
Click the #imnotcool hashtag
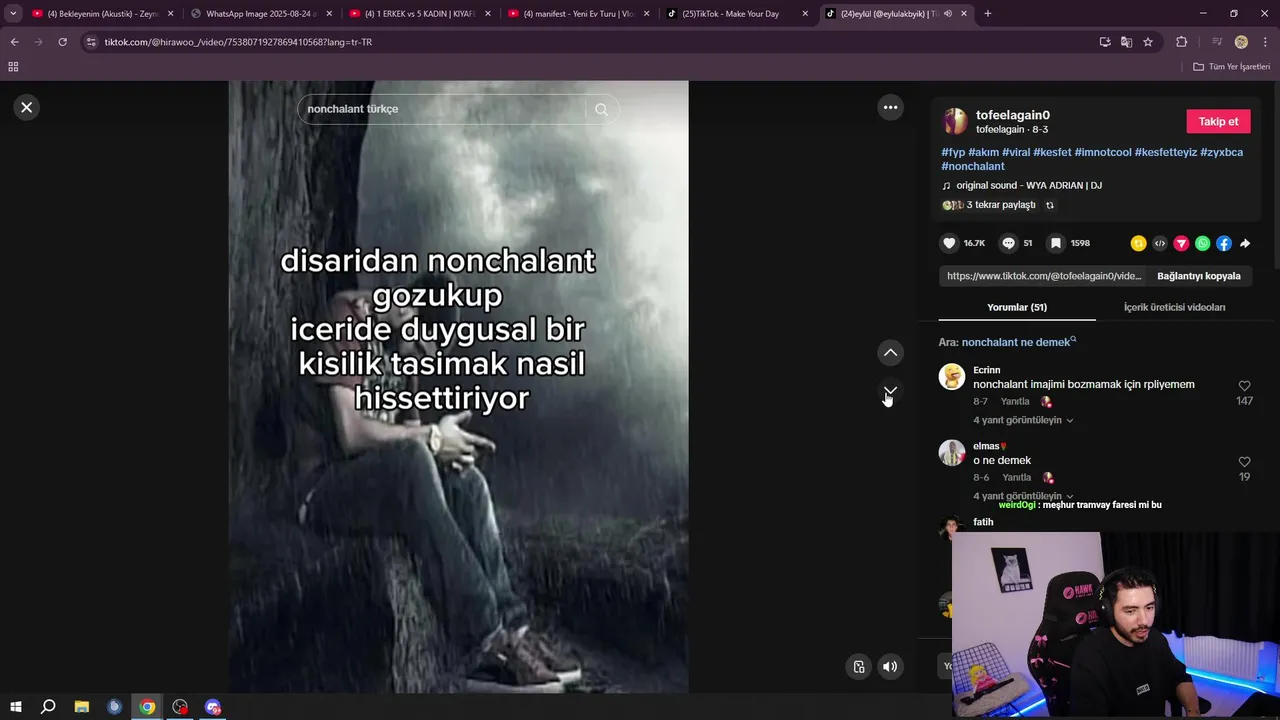(1103, 152)
